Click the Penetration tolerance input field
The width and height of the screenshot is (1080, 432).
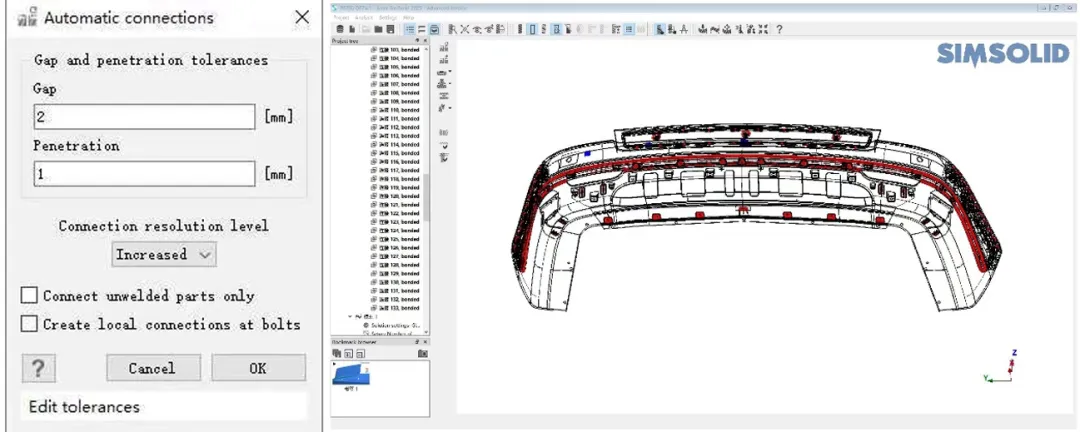(144, 174)
